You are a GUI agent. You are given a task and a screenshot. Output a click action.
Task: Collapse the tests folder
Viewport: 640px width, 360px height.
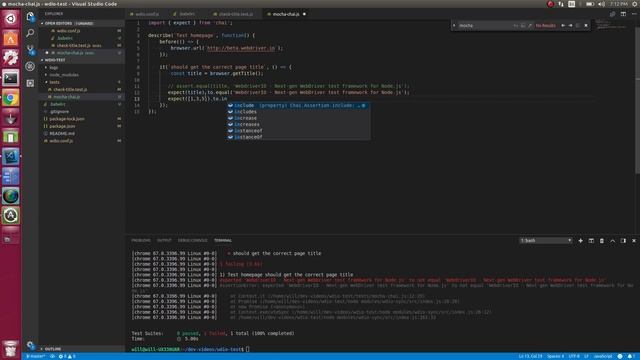pos(55,82)
